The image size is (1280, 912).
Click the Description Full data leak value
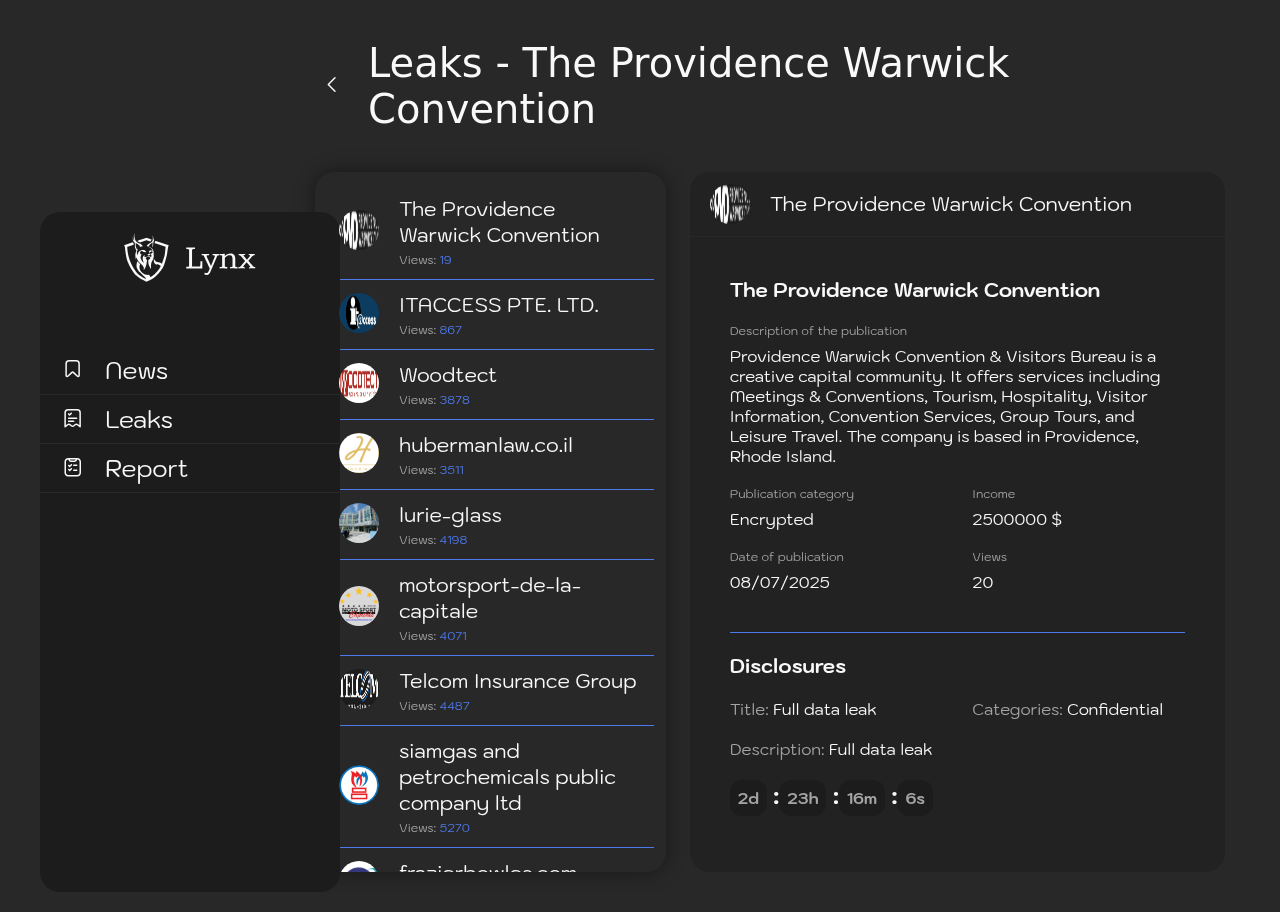[881, 750]
